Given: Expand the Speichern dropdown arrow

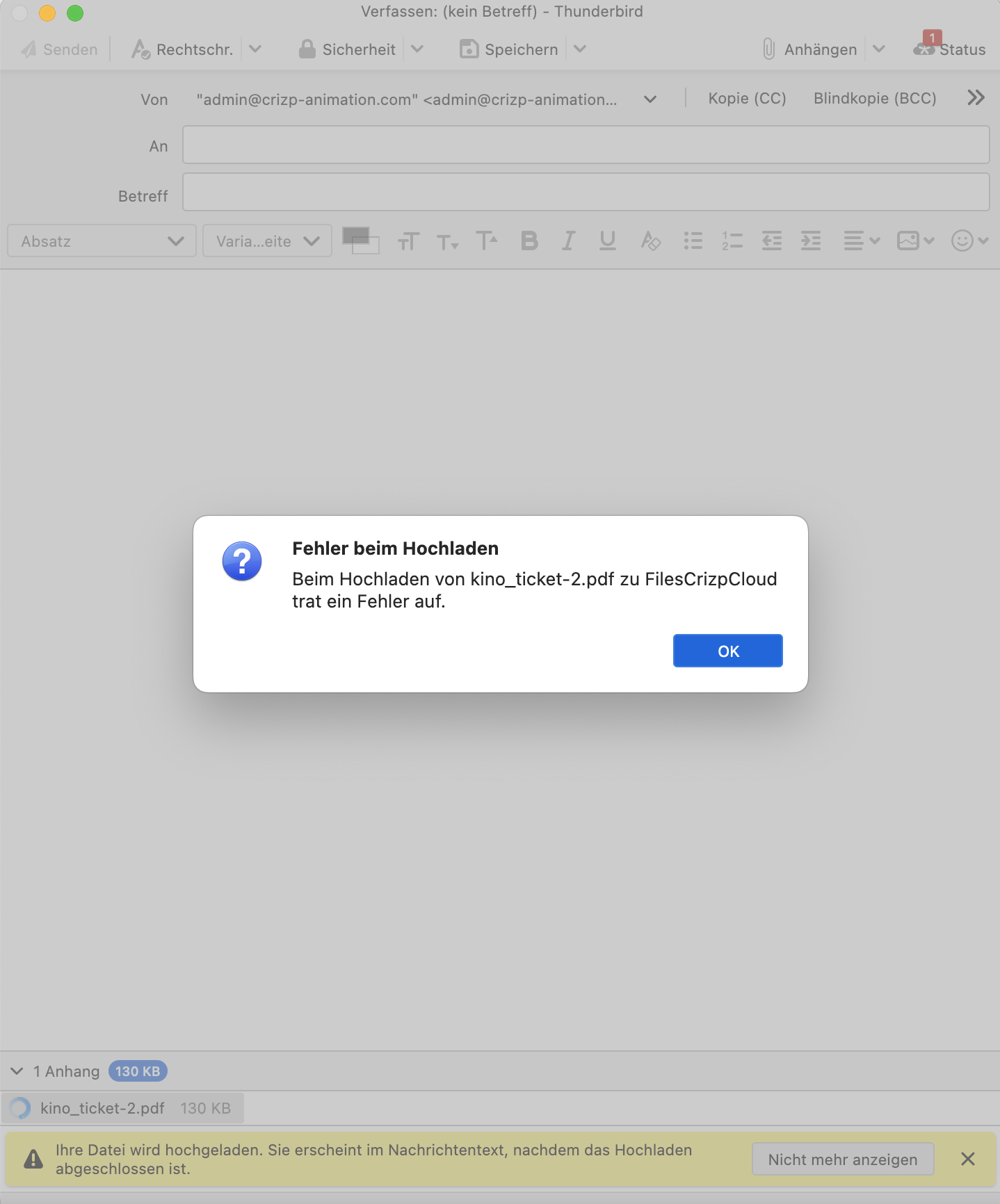Looking at the screenshot, I should [x=580, y=49].
